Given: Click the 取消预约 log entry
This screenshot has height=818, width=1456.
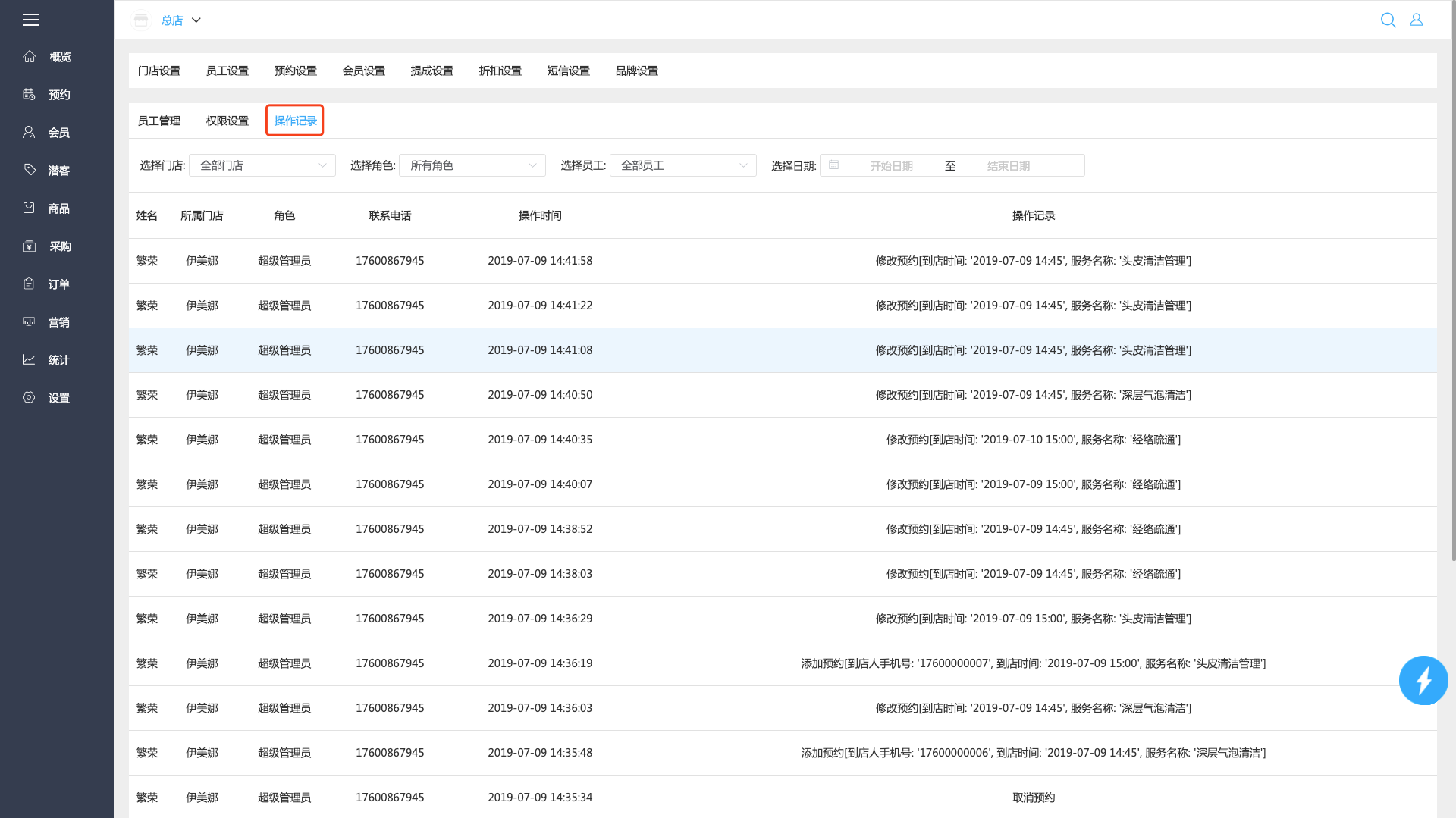Looking at the screenshot, I should tap(1034, 798).
